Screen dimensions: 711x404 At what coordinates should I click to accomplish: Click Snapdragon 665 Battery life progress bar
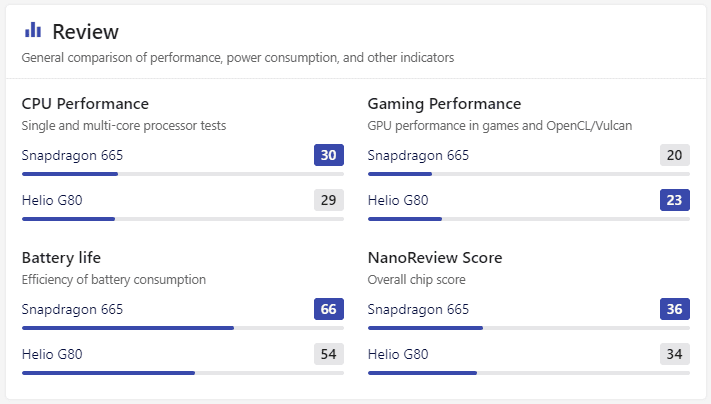(x=182, y=328)
